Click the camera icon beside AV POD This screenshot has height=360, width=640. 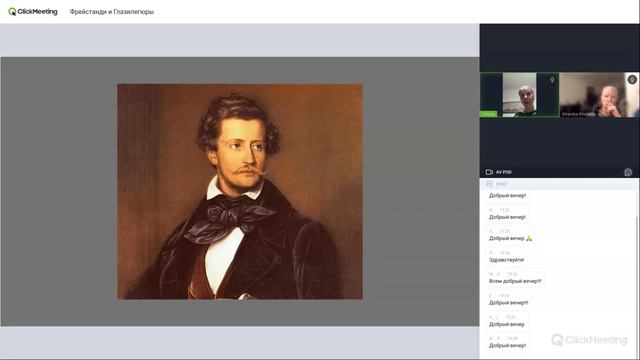(x=489, y=172)
